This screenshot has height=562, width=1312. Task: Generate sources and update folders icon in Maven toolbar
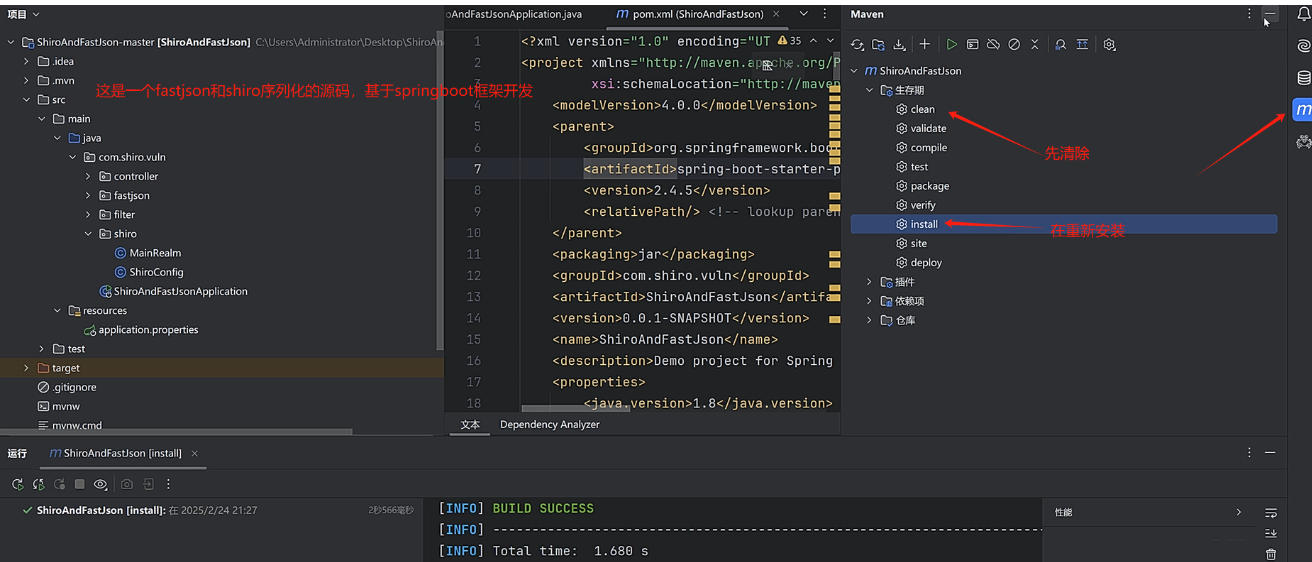click(878, 45)
